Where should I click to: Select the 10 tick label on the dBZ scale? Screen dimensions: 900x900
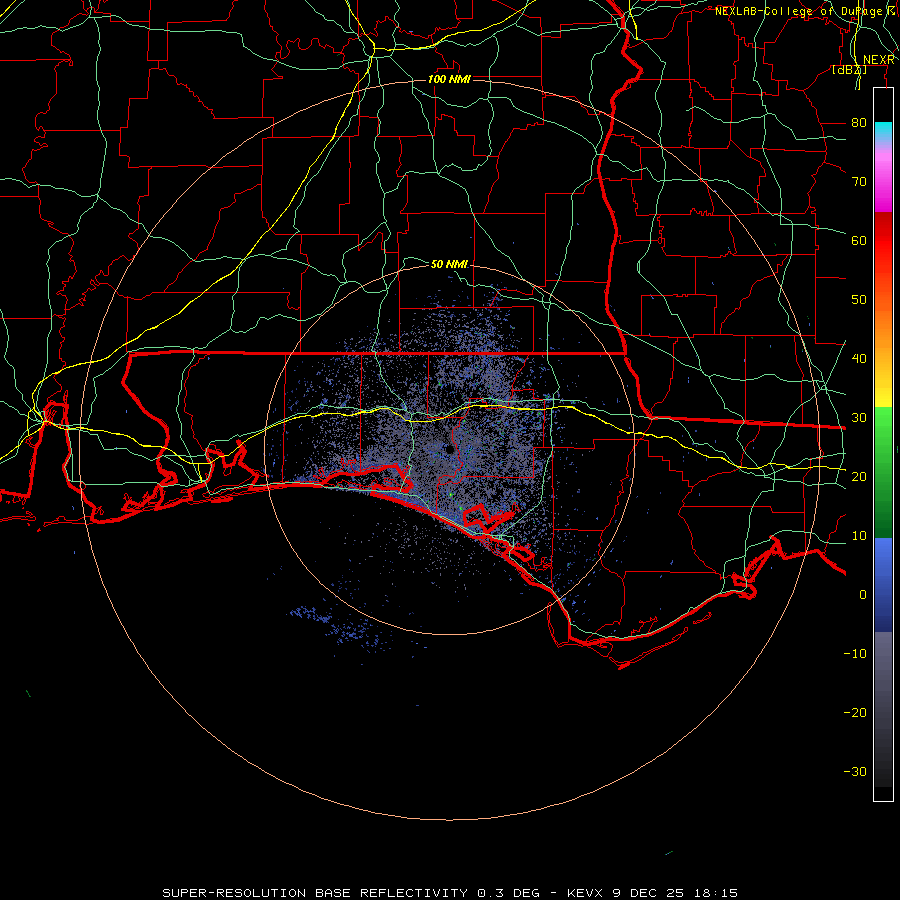coord(859,536)
